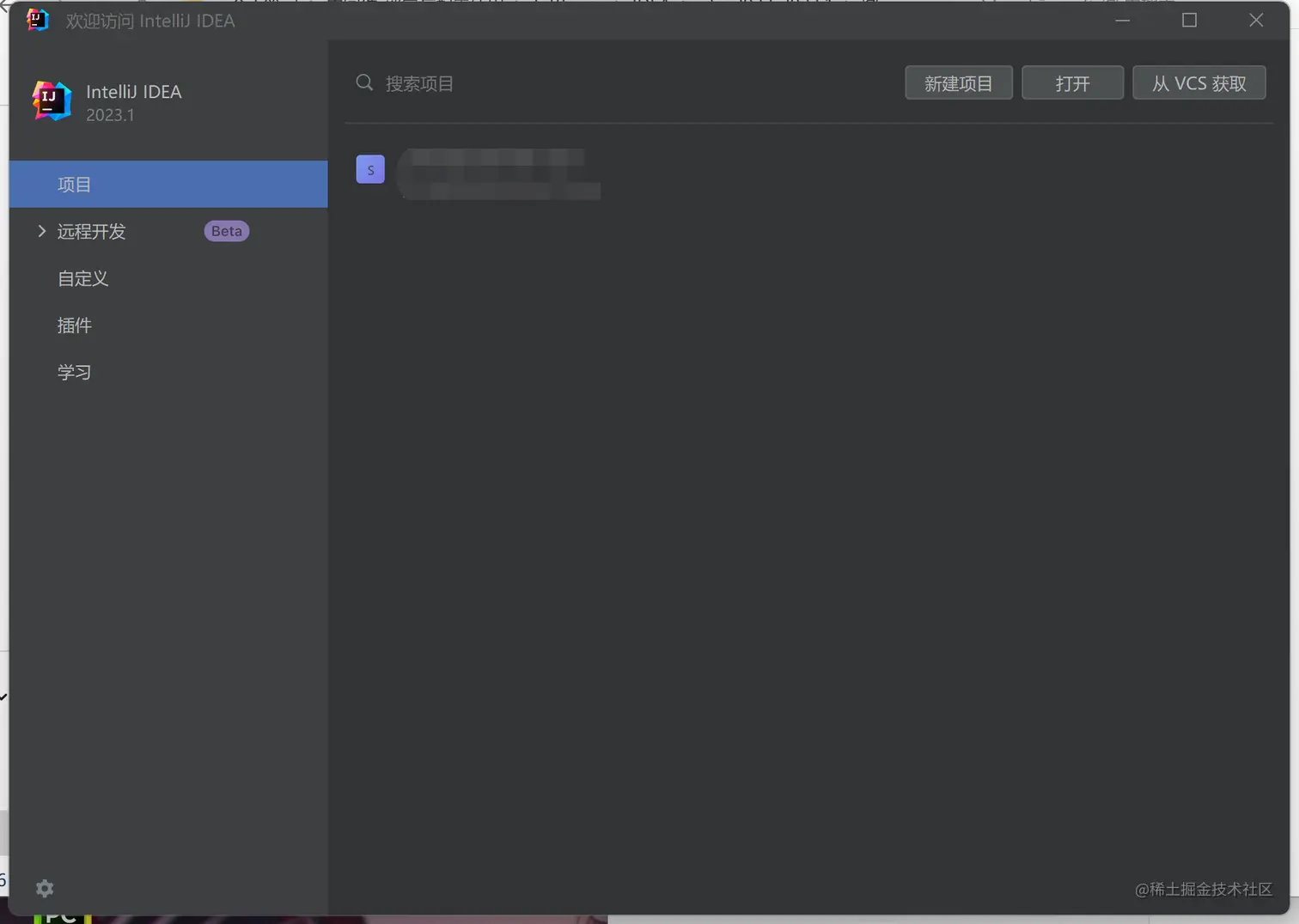Click the title bar IntelliJ app icon
The image size is (1299, 924).
pos(37,20)
